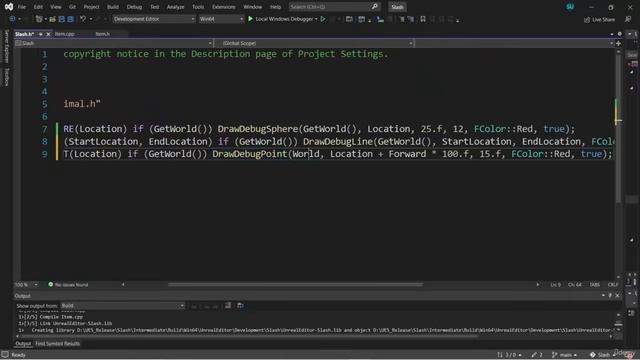640x360 pixels.
Task: Open the Debug menu
Action: (134, 7)
